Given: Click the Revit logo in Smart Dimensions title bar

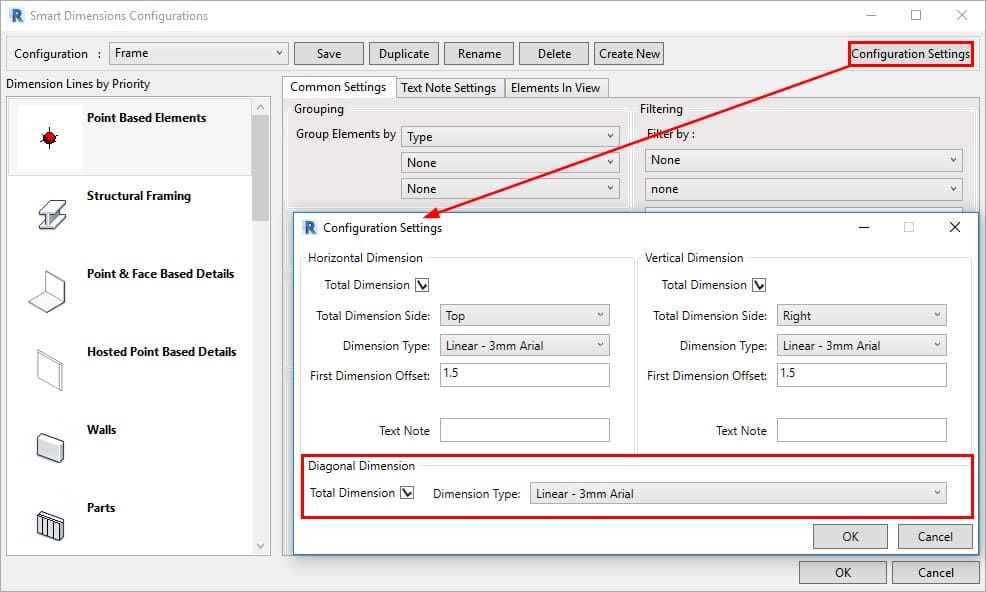Looking at the screenshot, I should 16,15.
